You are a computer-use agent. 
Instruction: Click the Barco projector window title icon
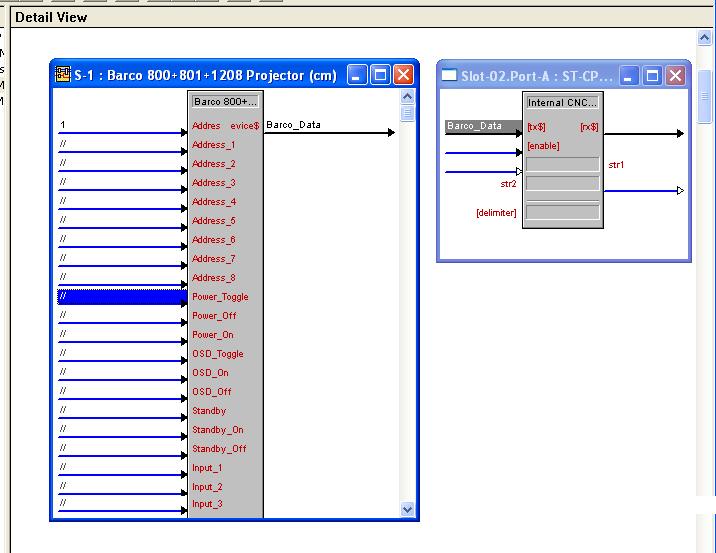point(63,74)
